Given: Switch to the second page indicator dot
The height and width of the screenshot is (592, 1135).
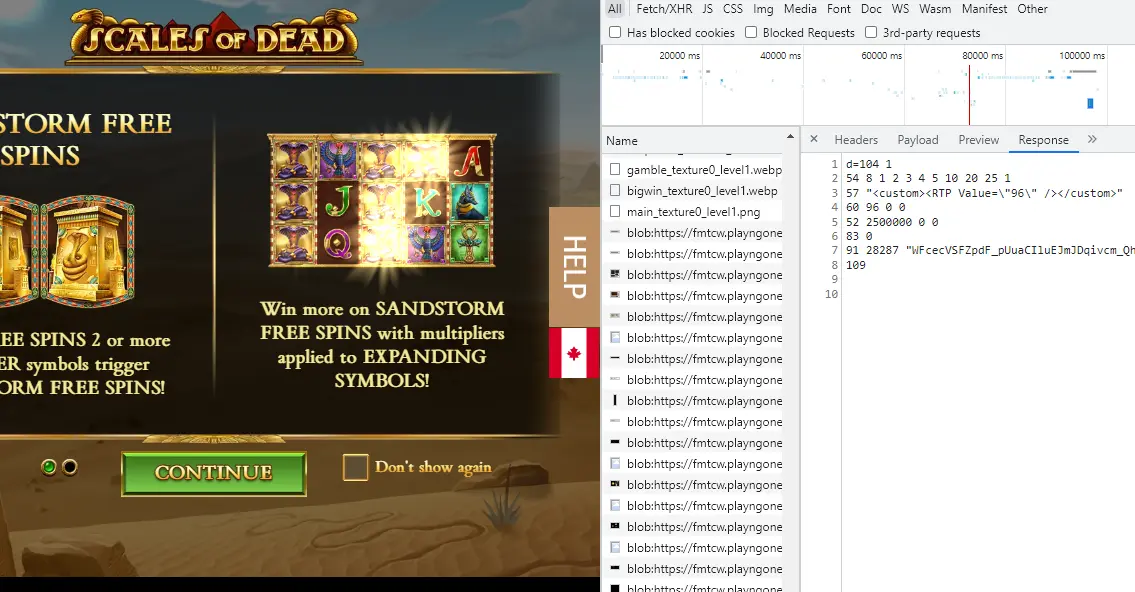Looking at the screenshot, I should pyautogui.click(x=70, y=467).
